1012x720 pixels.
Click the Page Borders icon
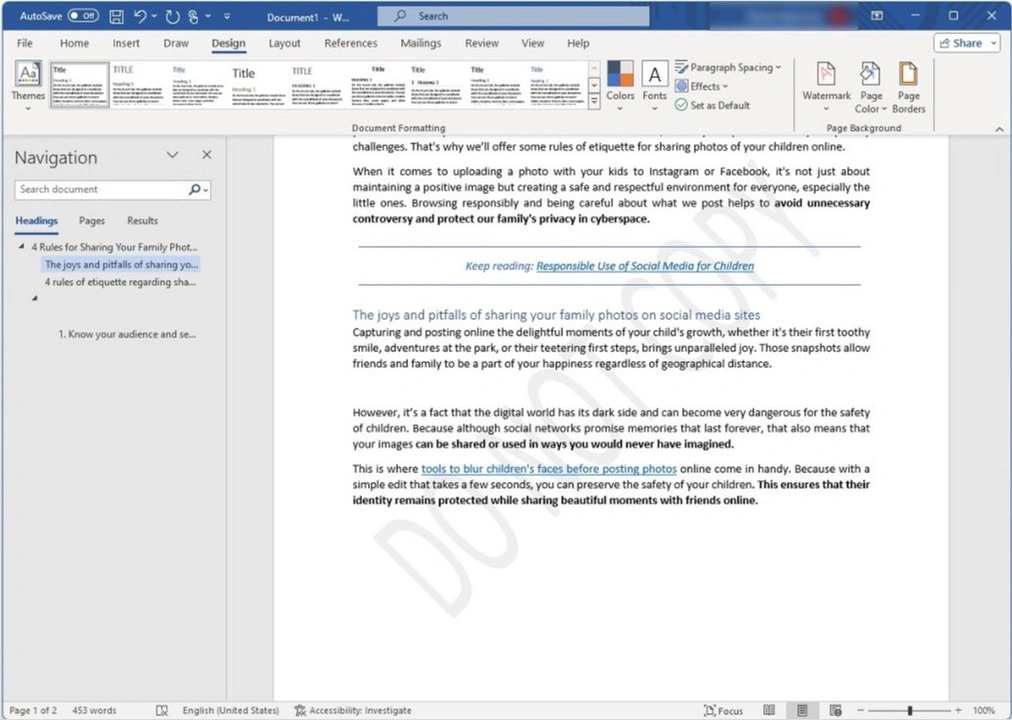click(909, 87)
